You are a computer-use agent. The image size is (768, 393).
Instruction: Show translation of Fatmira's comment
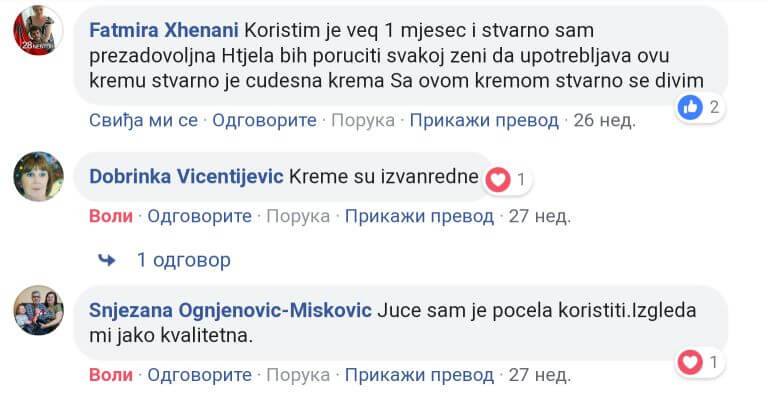click(x=484, y=120)
